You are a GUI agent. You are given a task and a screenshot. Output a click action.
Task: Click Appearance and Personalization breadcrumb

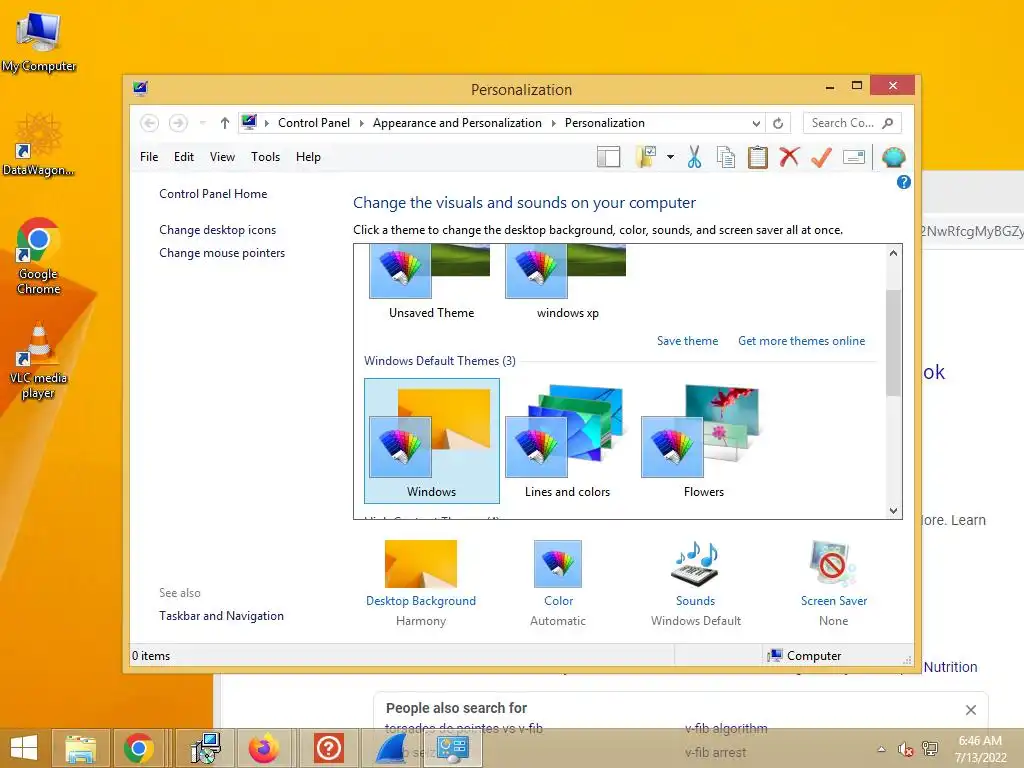457,123
